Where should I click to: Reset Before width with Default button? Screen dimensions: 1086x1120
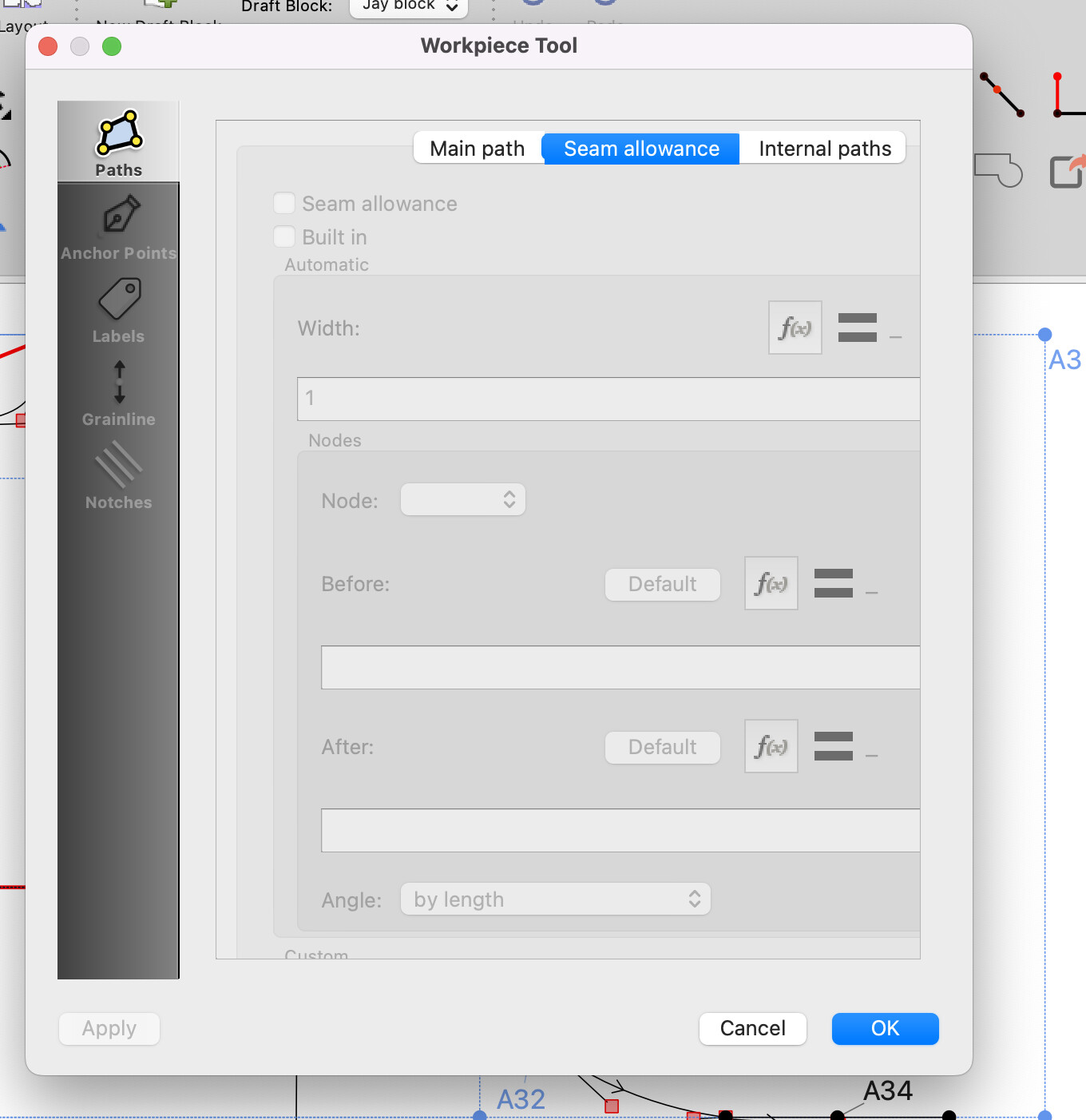coord(662,584)
